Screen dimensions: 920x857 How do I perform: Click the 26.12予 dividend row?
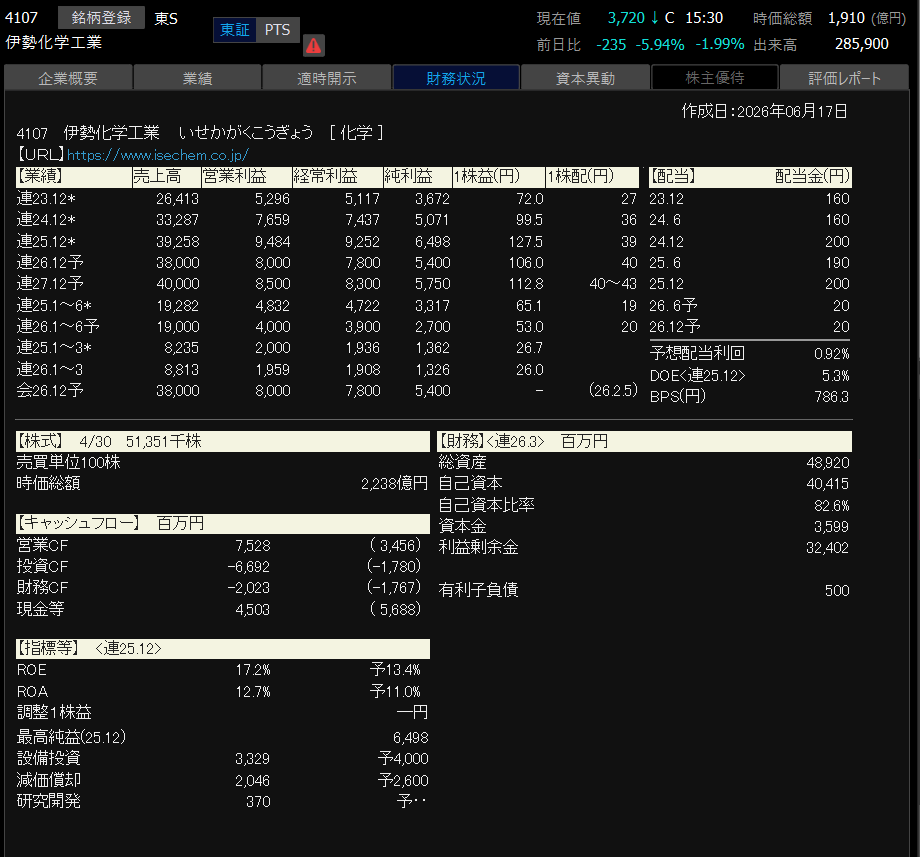750,327
